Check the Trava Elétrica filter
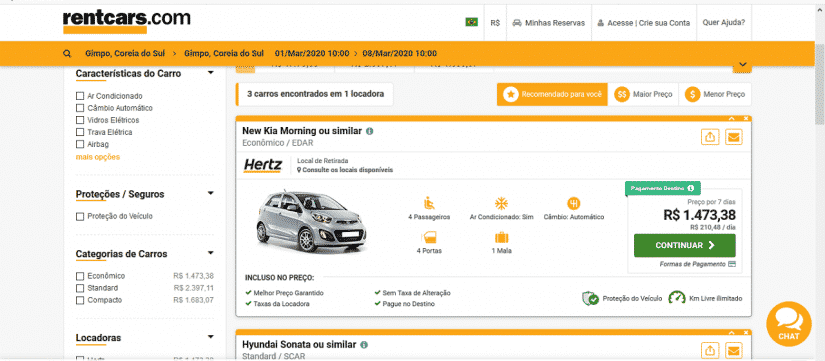 (80, 132)
